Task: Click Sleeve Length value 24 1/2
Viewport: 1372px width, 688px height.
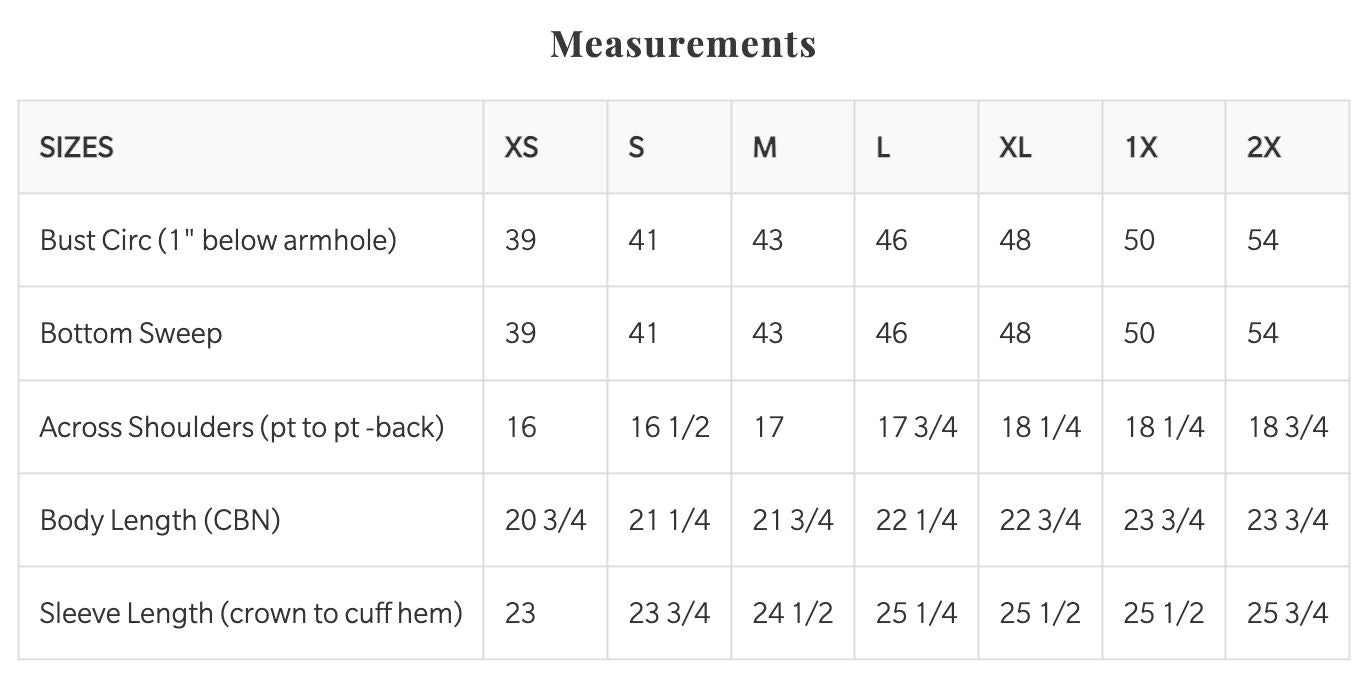Action: pos(792,613)
